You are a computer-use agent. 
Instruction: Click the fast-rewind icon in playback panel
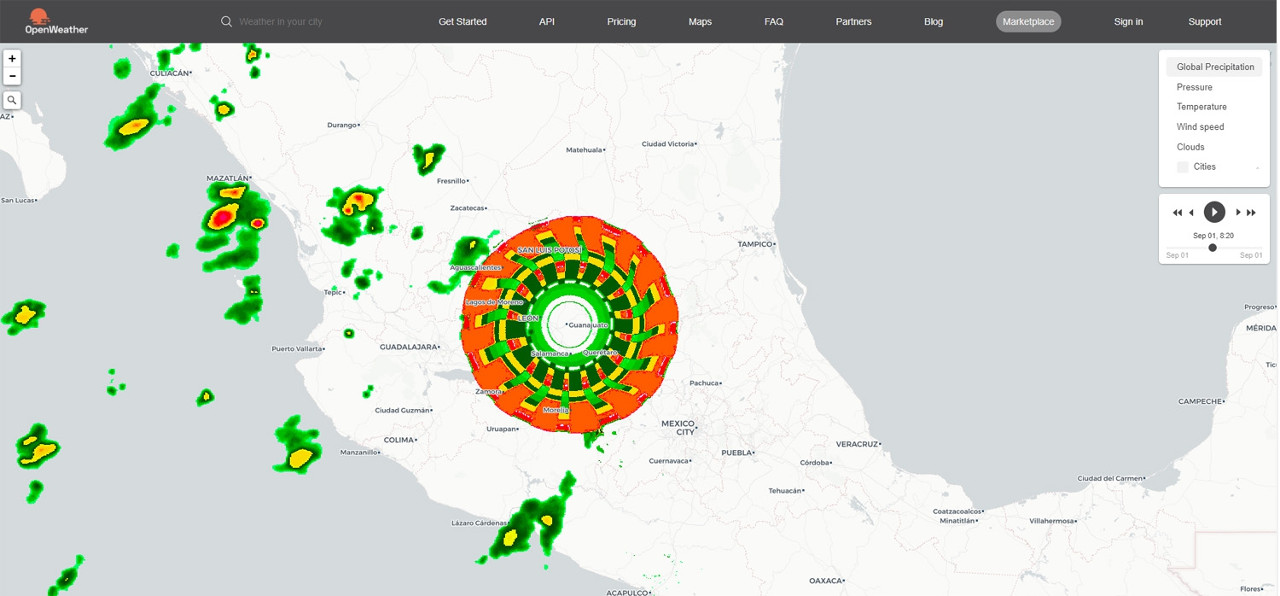(1177, 212)
